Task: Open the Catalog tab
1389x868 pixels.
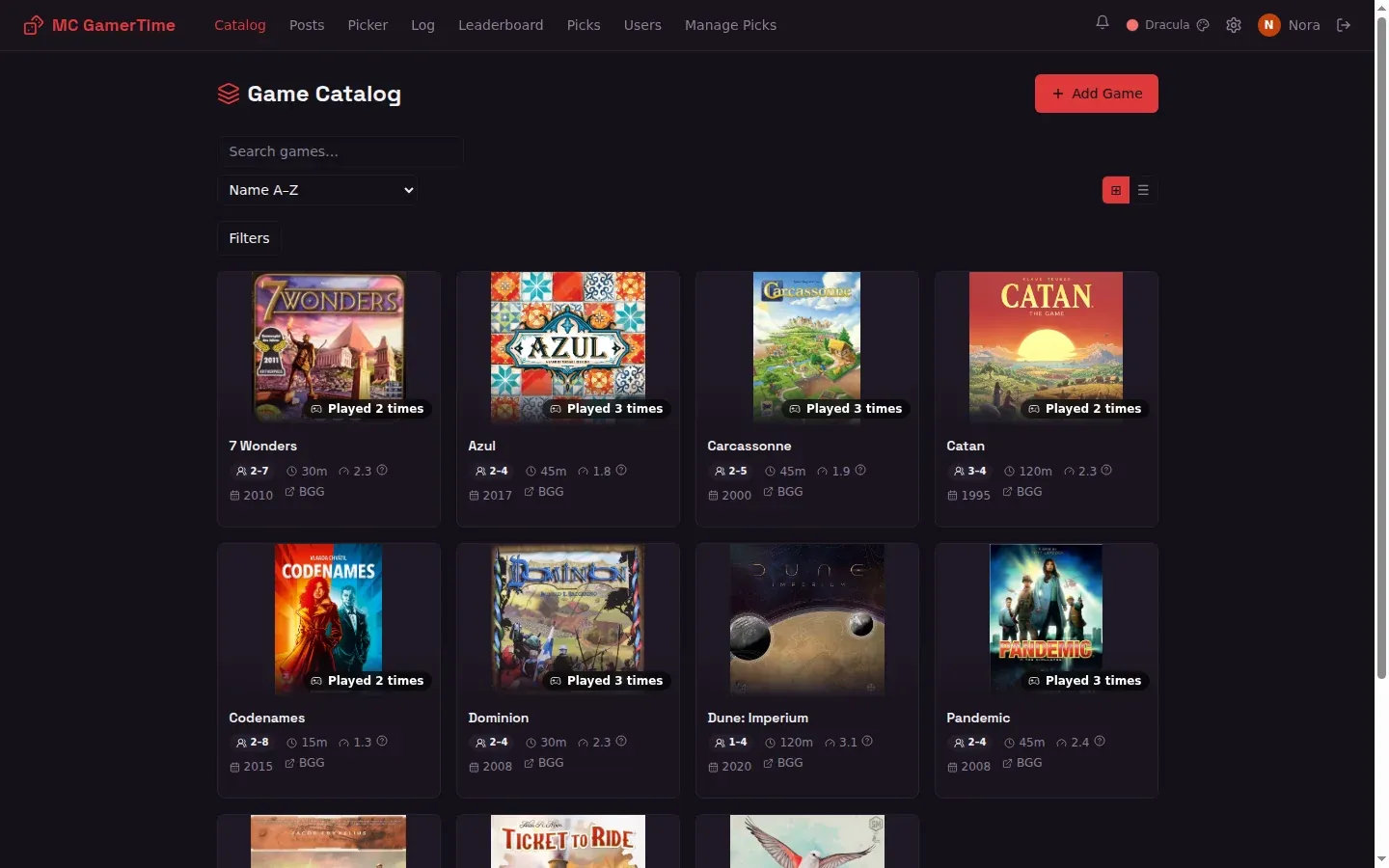Action: [240, 25]
